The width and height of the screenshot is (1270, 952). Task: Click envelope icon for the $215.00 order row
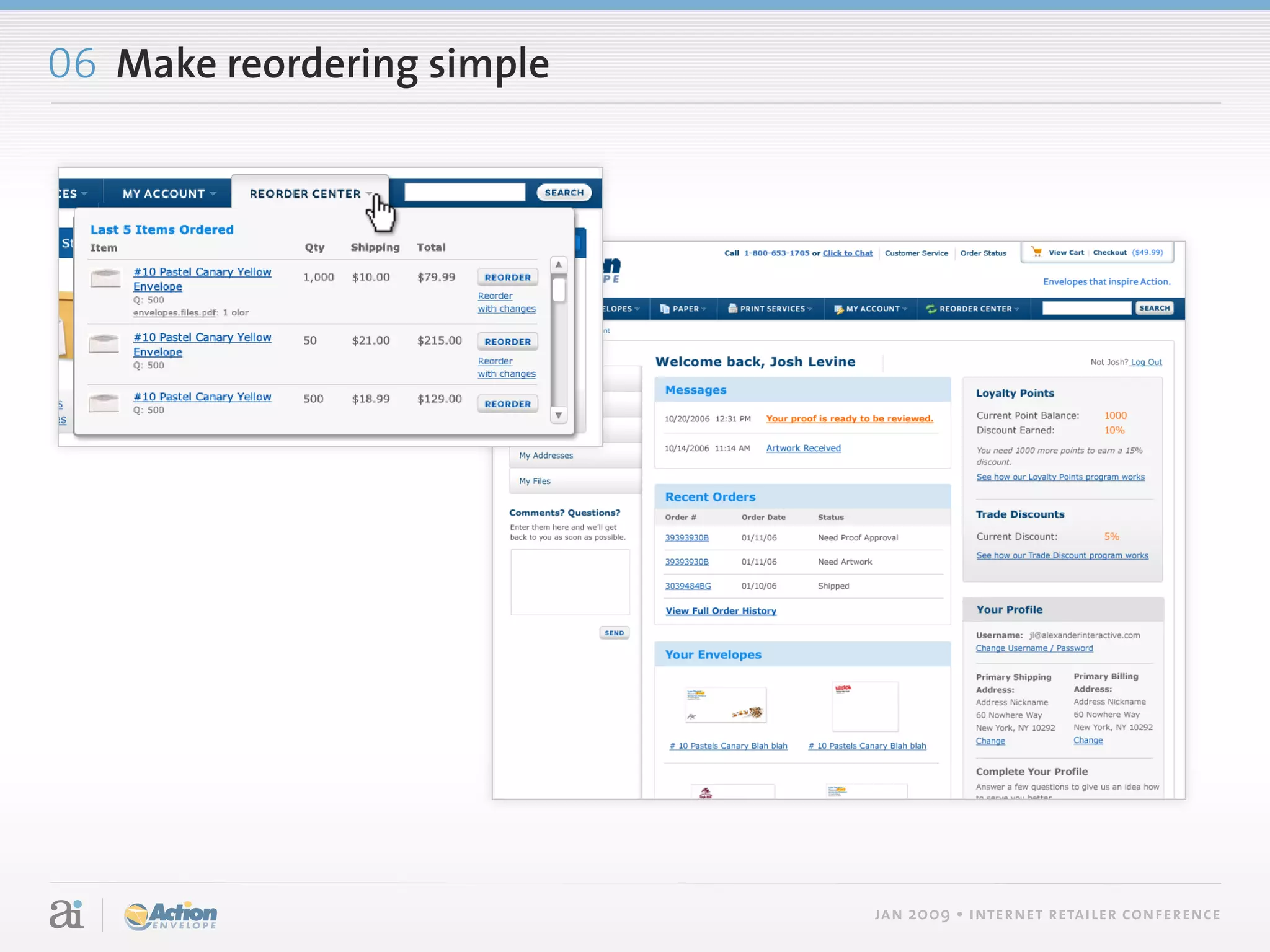(x=104, y=343)
